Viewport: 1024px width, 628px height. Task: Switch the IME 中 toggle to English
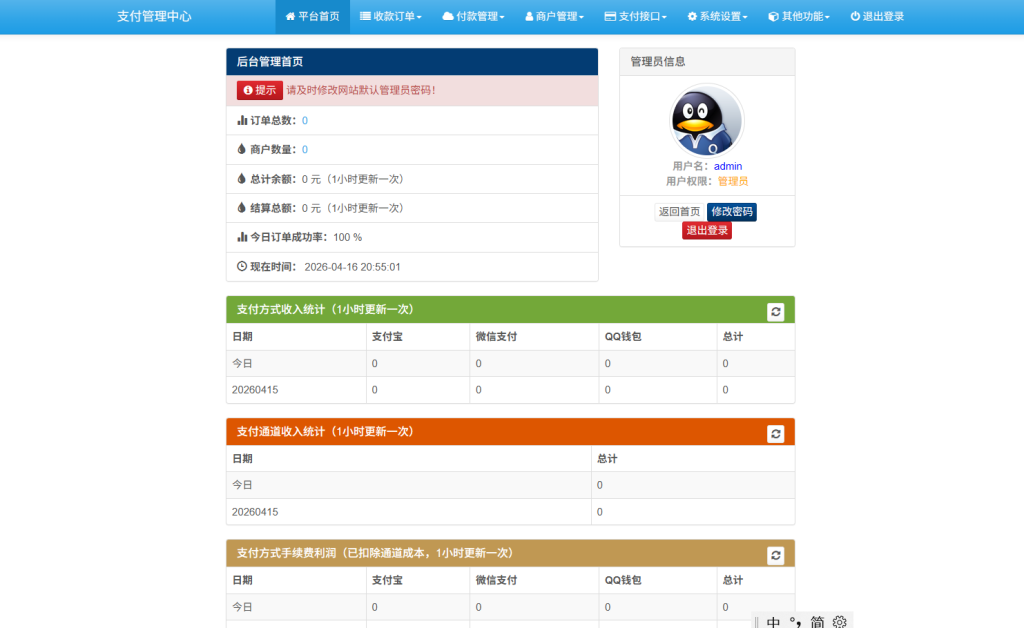[771, 621]
